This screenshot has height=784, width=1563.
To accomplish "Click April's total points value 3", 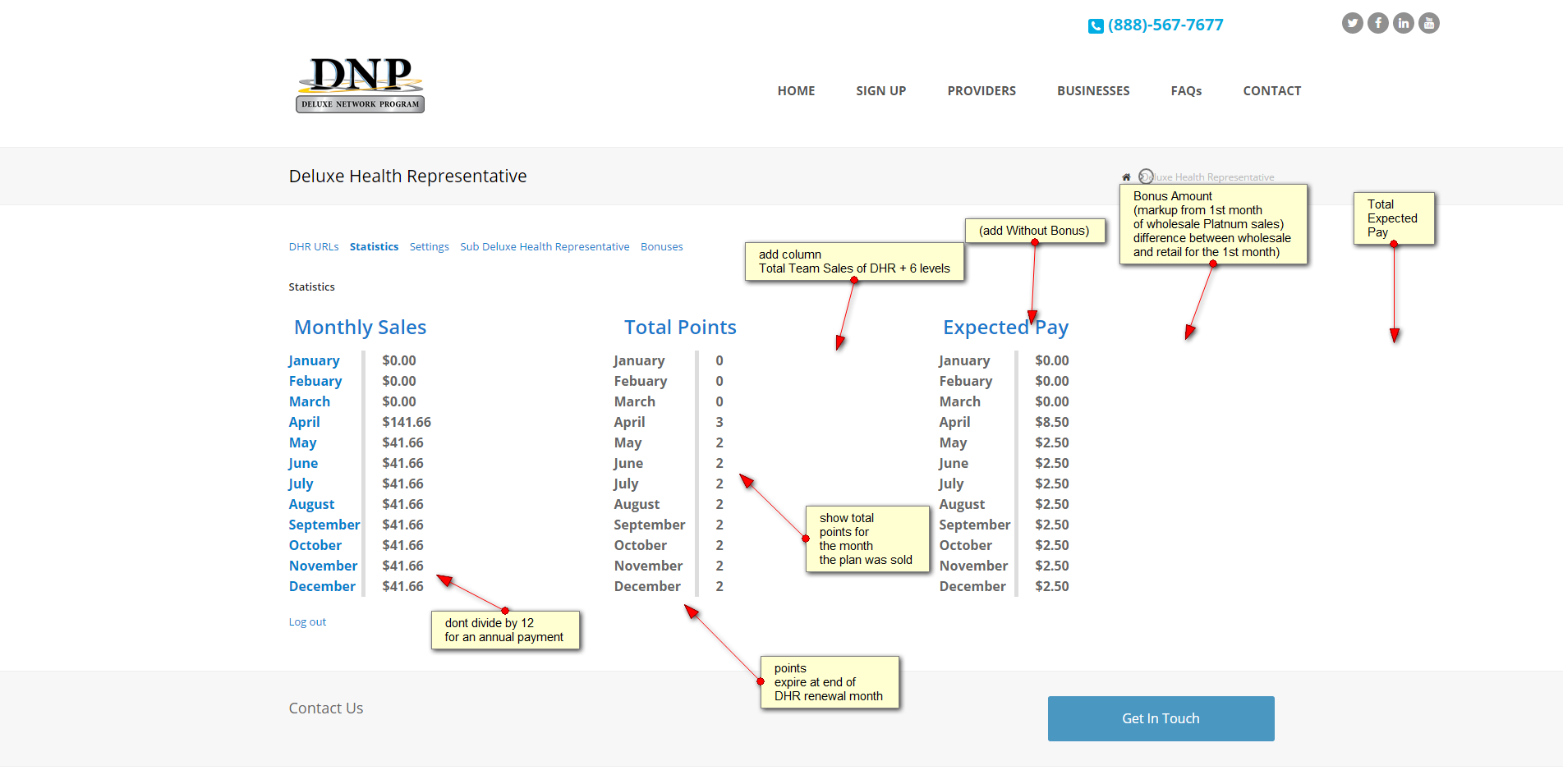I will click(x=719, y=423).
